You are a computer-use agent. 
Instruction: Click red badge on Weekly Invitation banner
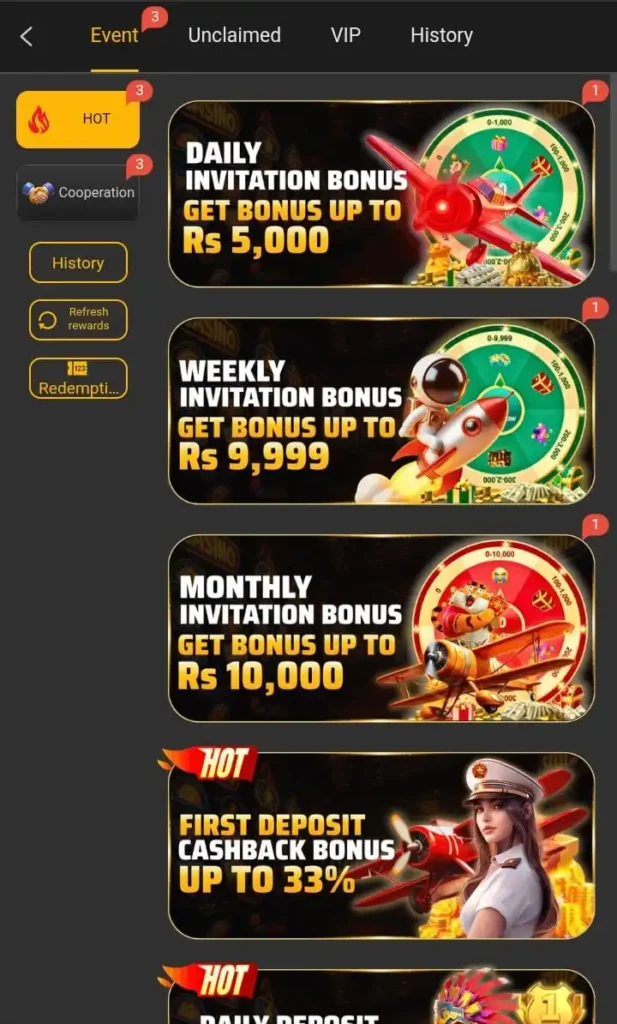click(594, 308)
